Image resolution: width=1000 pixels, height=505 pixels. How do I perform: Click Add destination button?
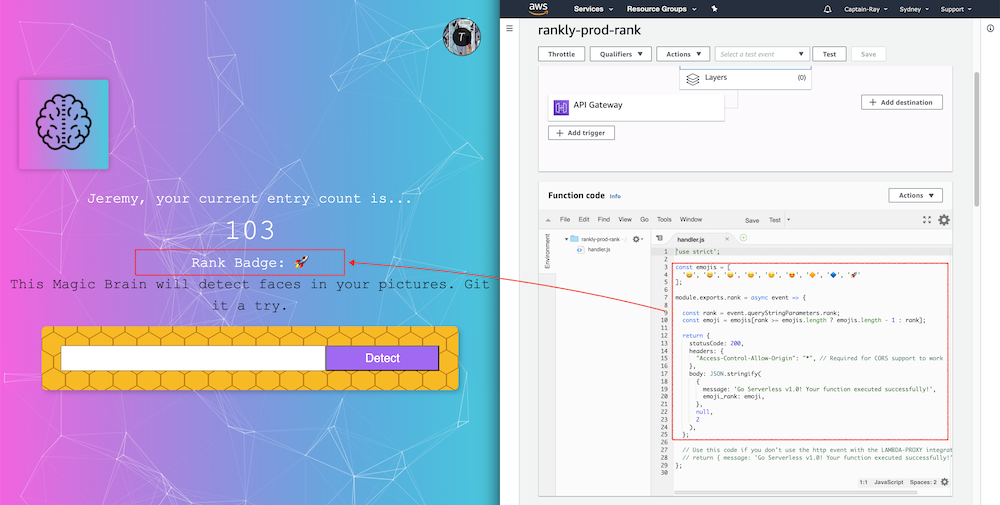click(x=902, y=102)
